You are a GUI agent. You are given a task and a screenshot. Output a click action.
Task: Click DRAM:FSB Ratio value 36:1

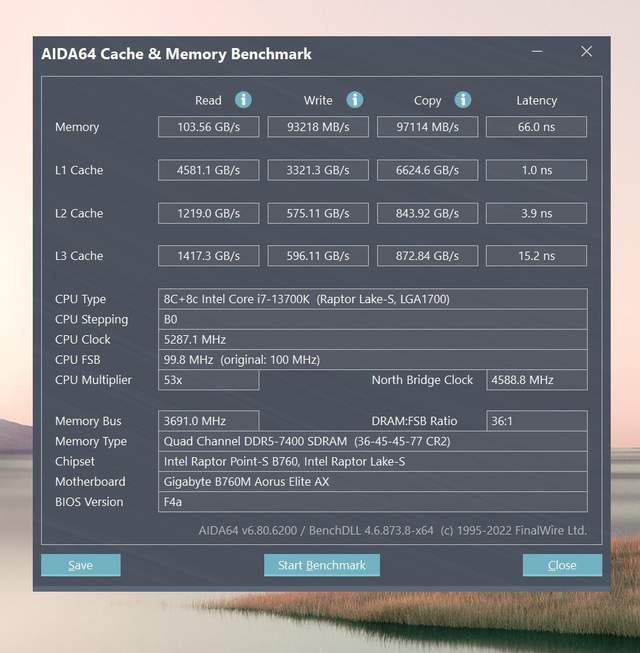pyautogui.click(x=537, y=421)
